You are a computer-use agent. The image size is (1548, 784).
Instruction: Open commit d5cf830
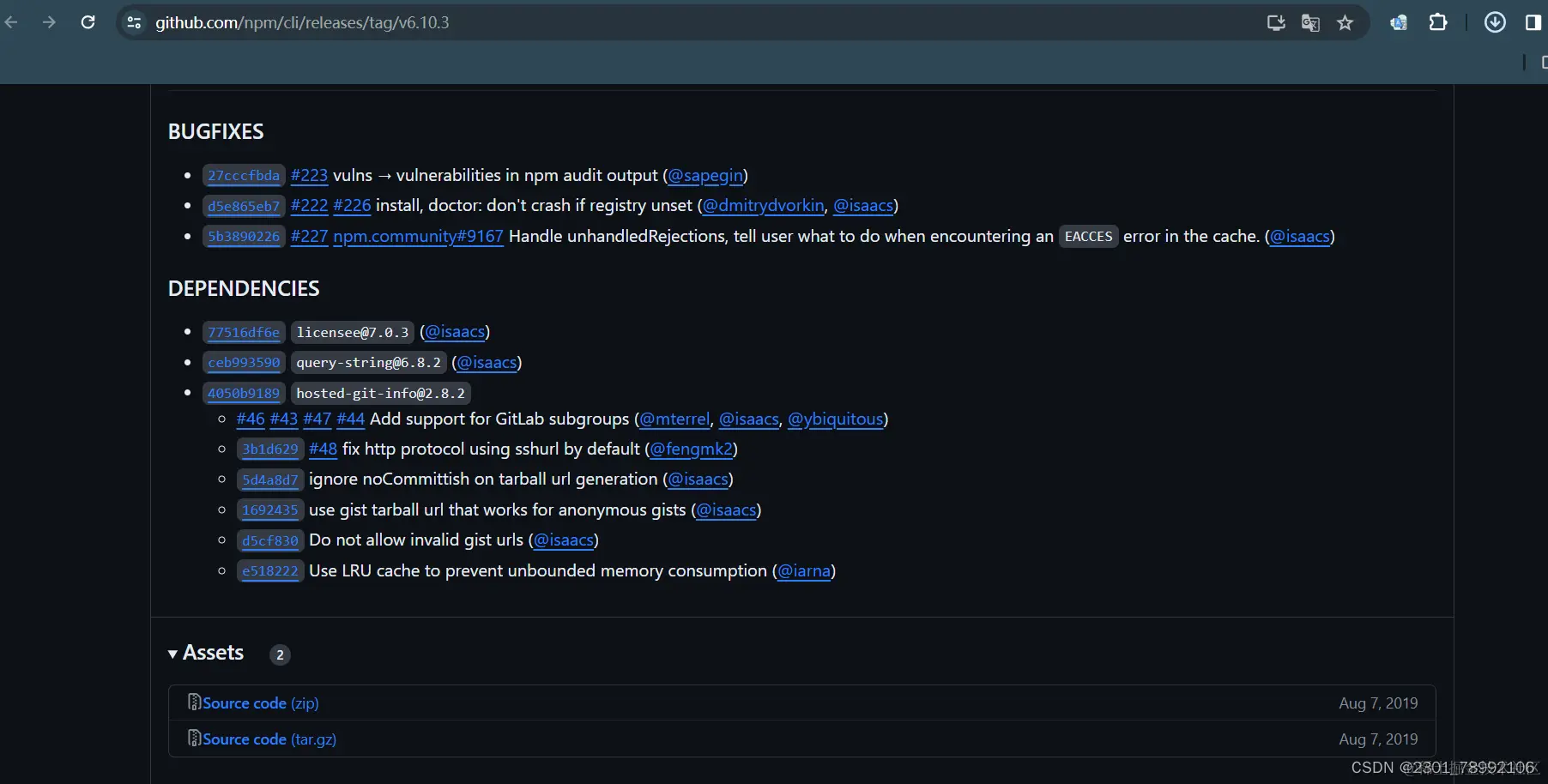coord(270,541)
